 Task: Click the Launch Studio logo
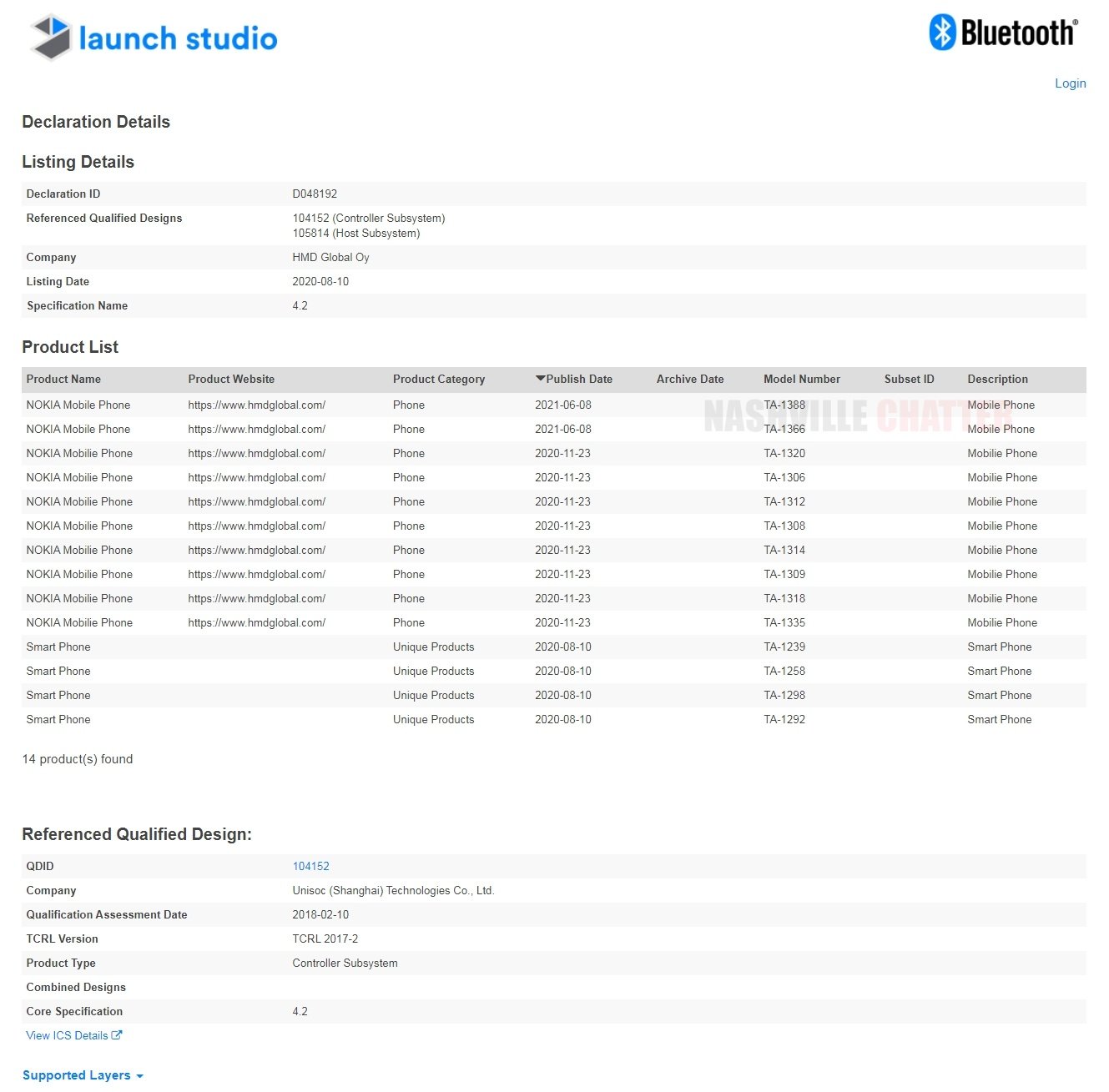point(154,38)
